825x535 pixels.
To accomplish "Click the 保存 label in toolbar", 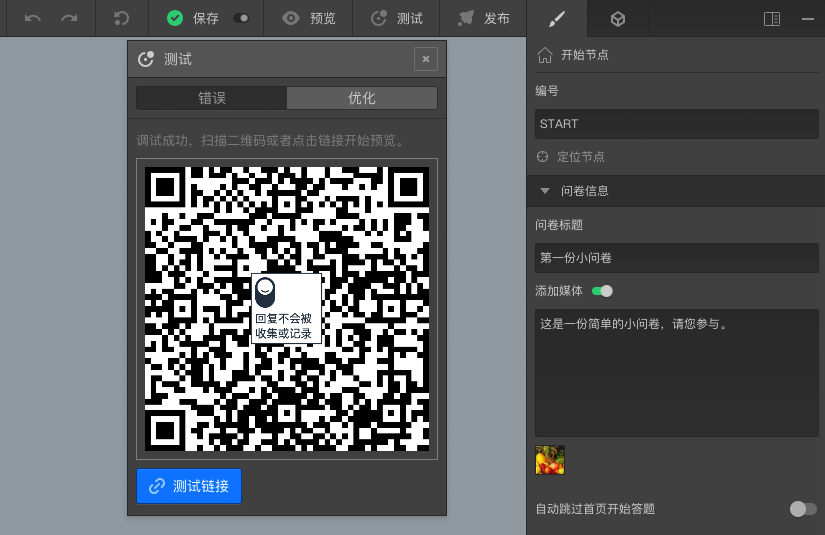I will click(x=206, y=18).
